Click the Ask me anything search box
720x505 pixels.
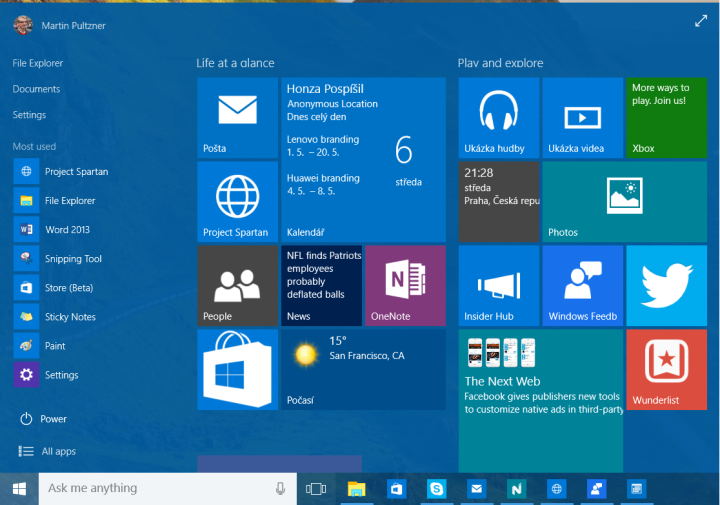pos(168,489)
